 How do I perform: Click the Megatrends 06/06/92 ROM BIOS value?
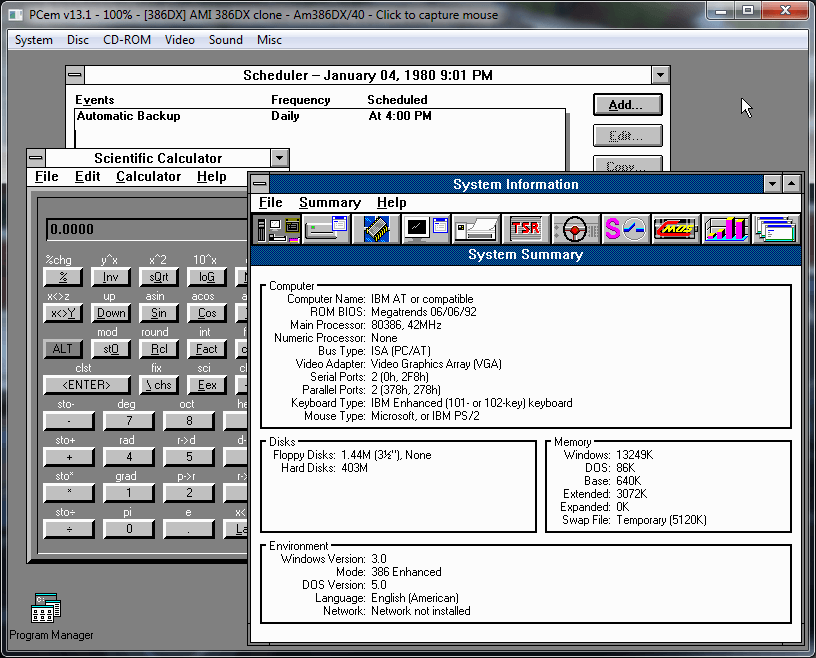tap(424, 312)
